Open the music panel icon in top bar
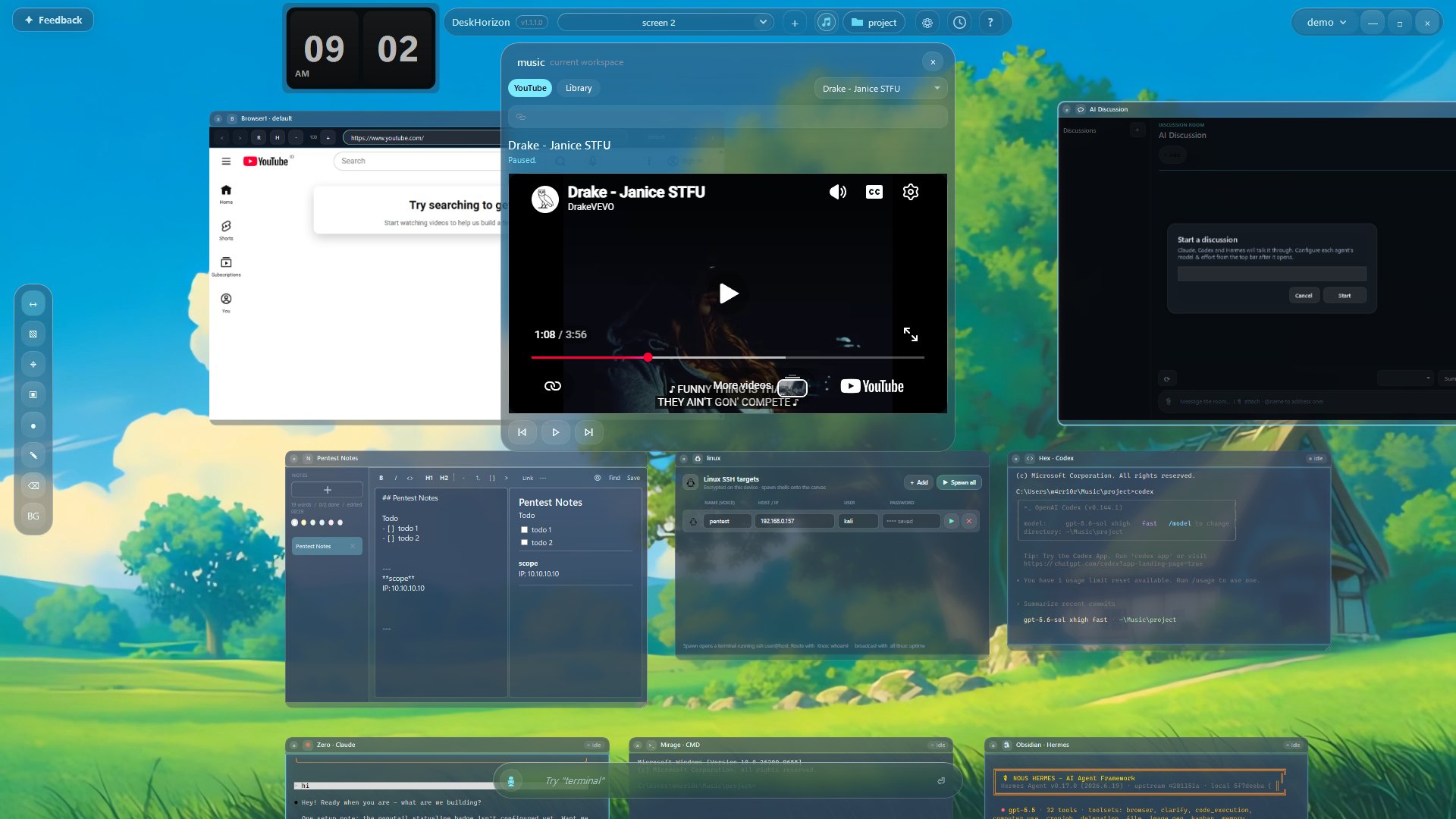 coord(827,22)
